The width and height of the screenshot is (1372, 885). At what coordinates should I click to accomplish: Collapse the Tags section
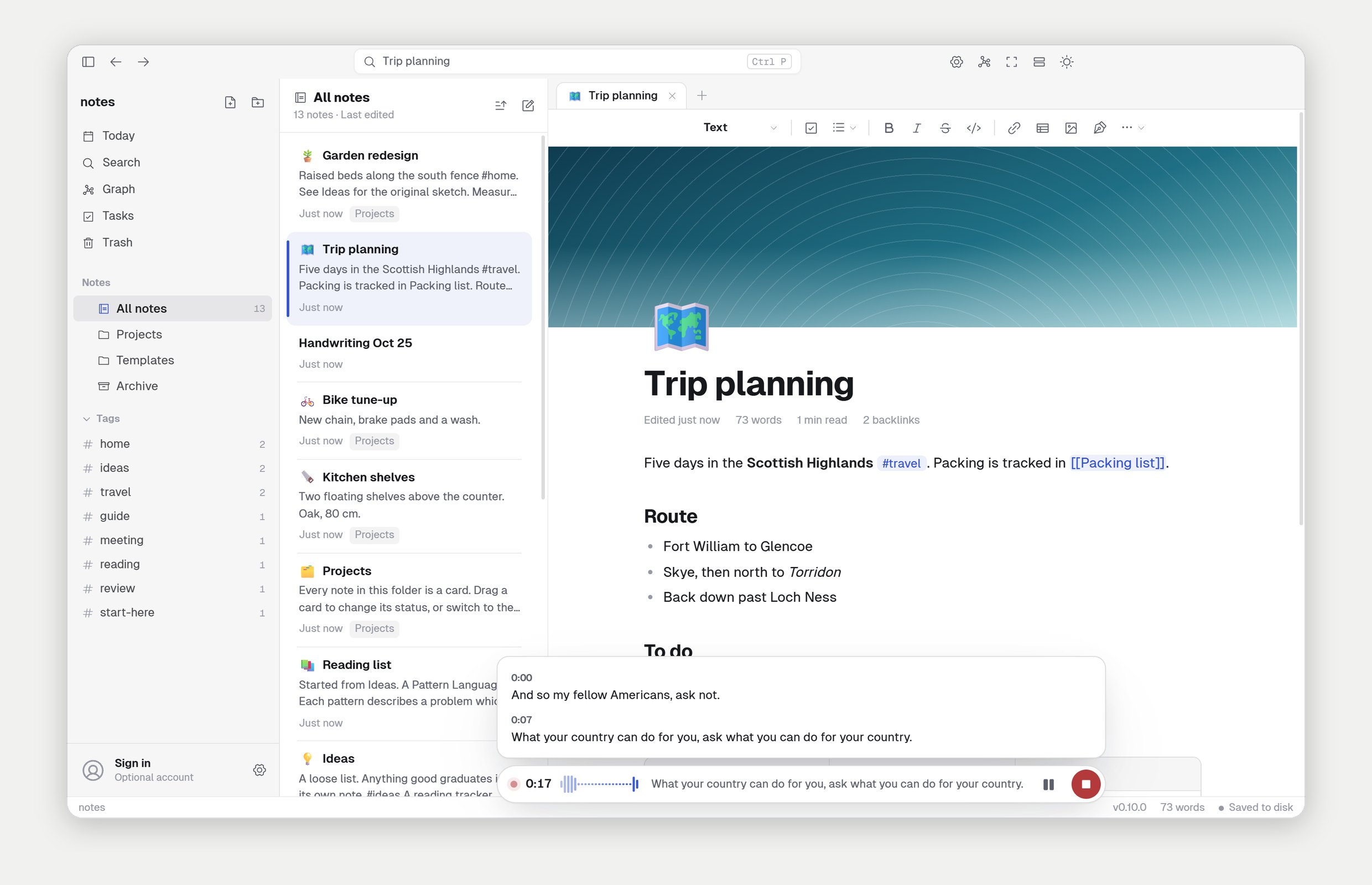pyautogui.click(x=101, y=418)
